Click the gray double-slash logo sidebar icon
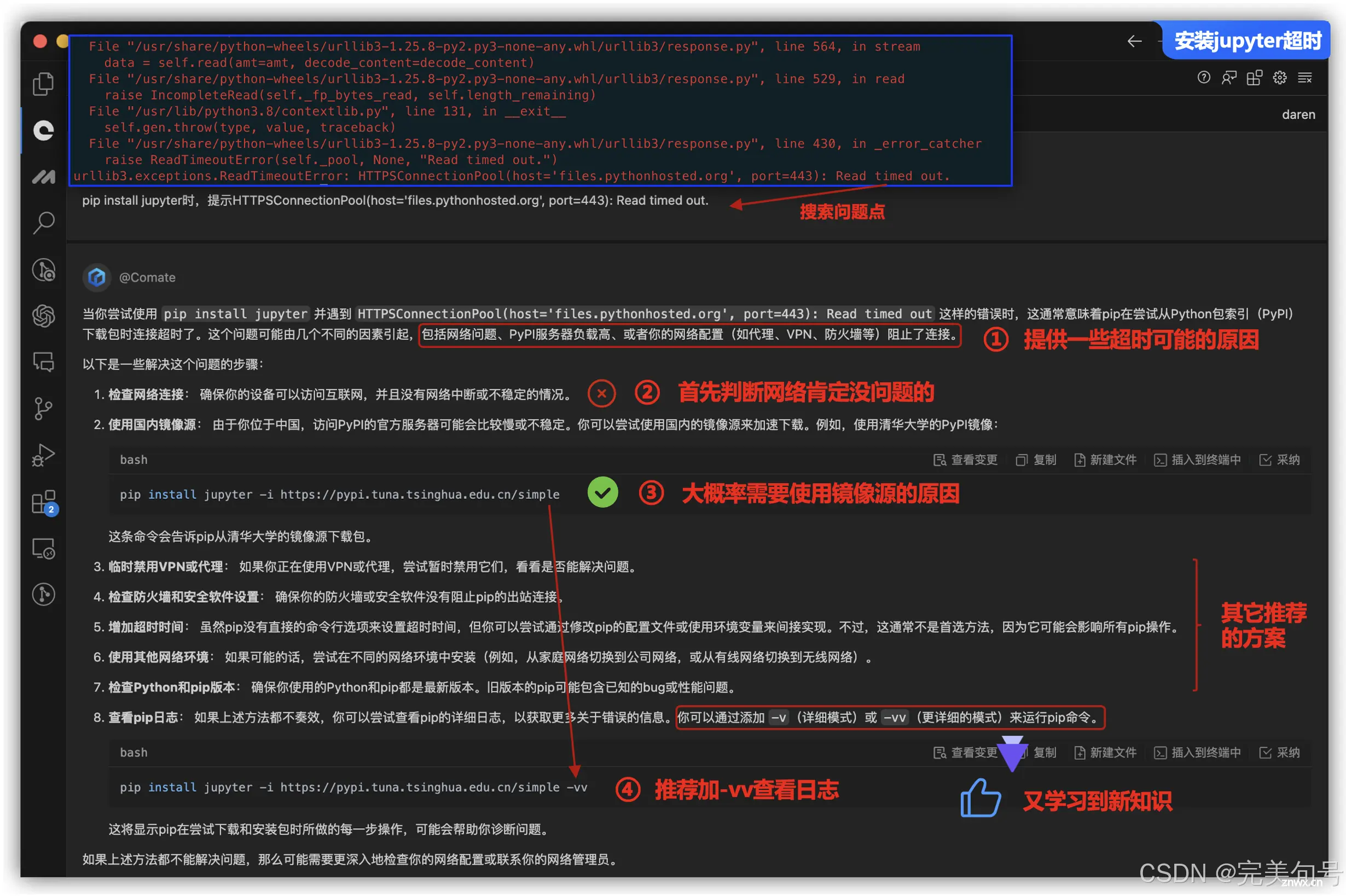 (43, 177)
